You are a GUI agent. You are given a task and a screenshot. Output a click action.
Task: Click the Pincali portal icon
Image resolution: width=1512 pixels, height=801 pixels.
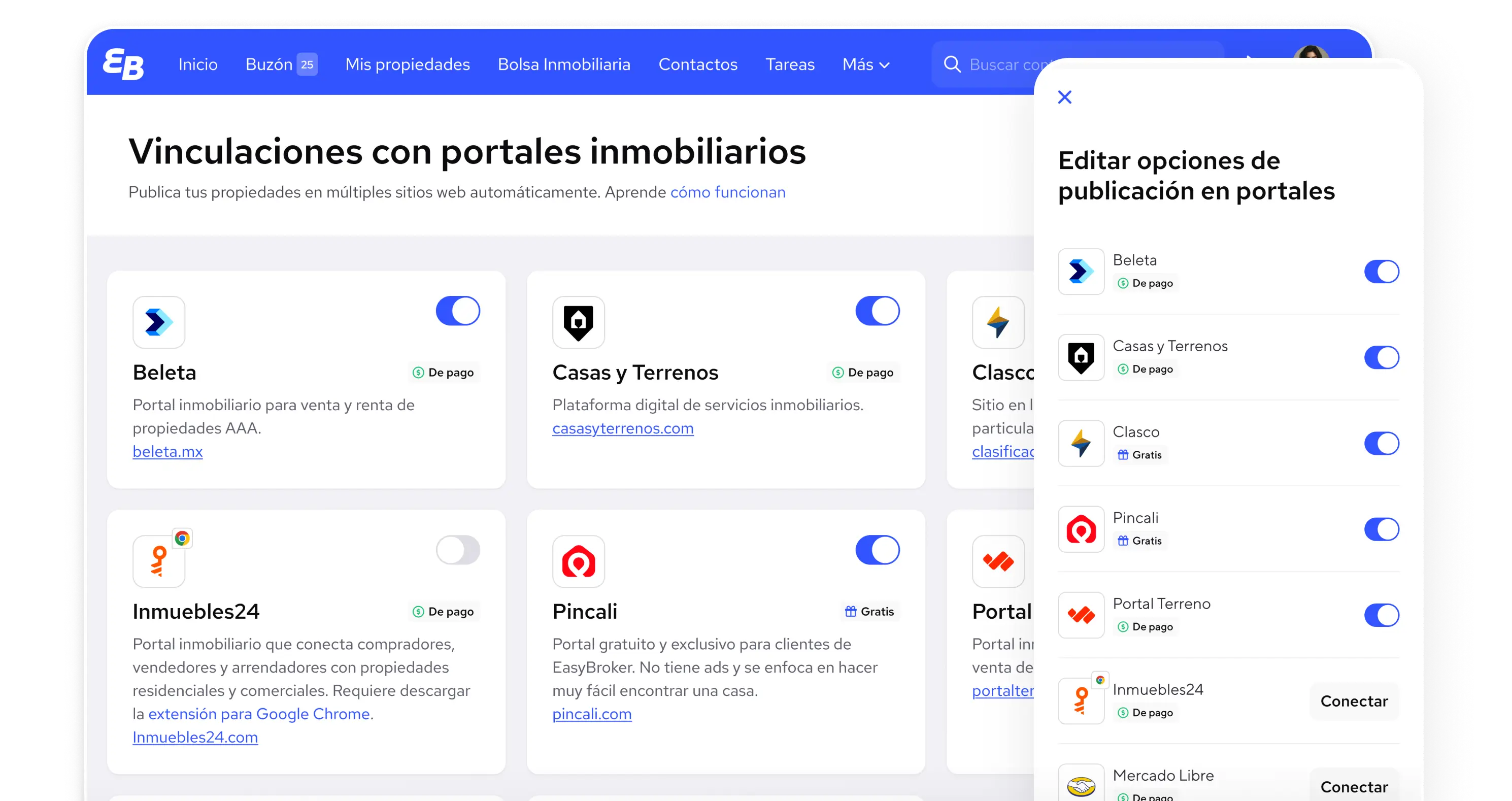[578, 561]
